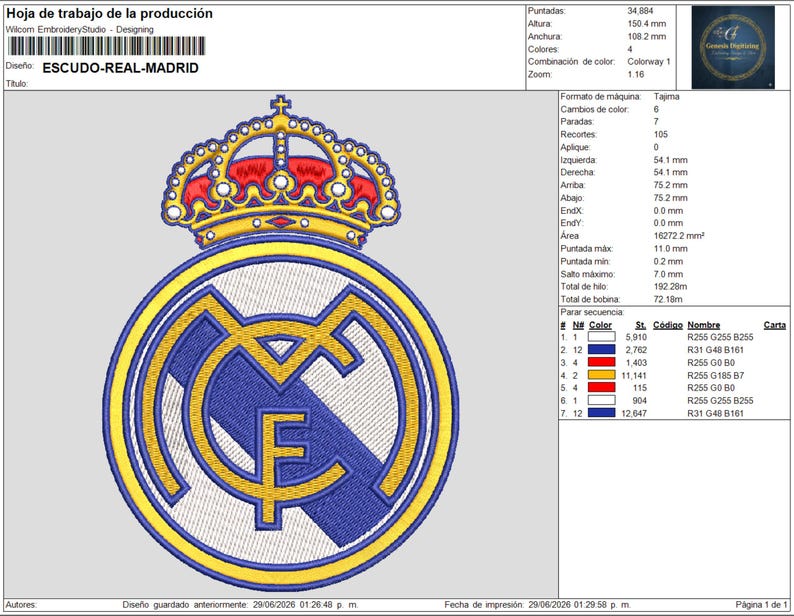Select the blue swatch in sequence row 2
The image size is (794, 616).
[601, 350]
